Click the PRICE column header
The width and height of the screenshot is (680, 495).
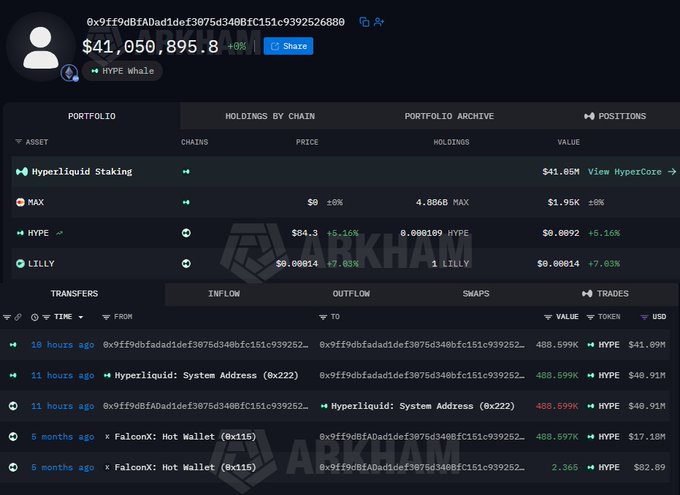(x=307, y=142)
